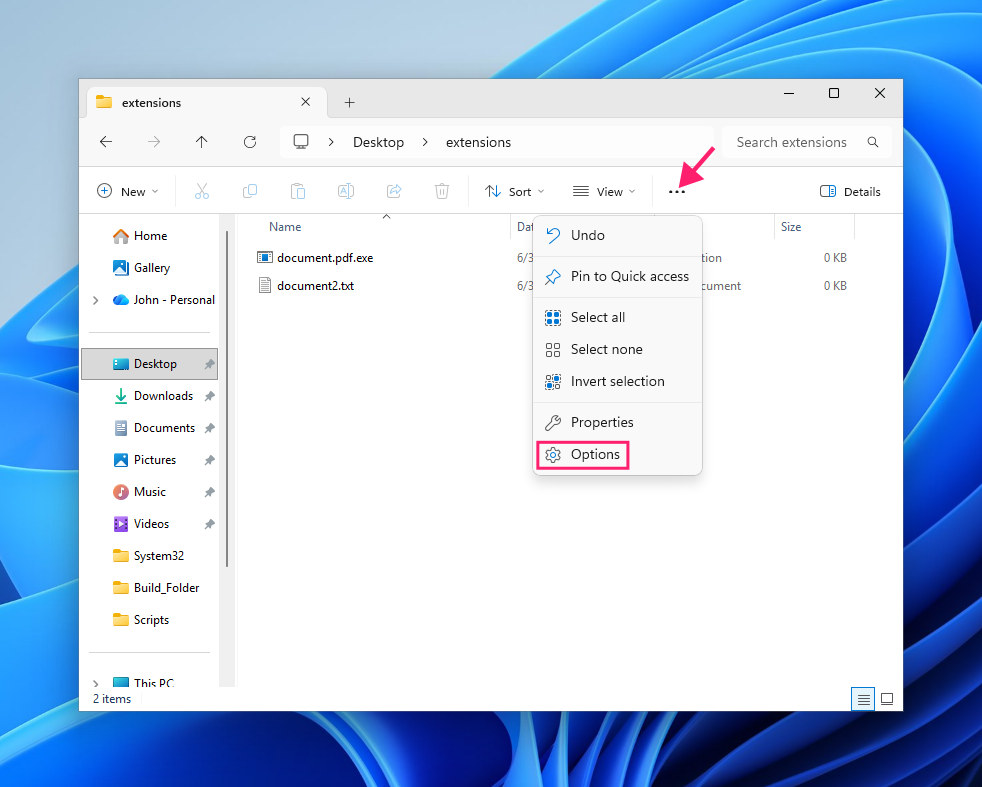Viewport: 982px width, 787px height.
Task: Unpin Music using its pin icon
Action: point(210,491)
